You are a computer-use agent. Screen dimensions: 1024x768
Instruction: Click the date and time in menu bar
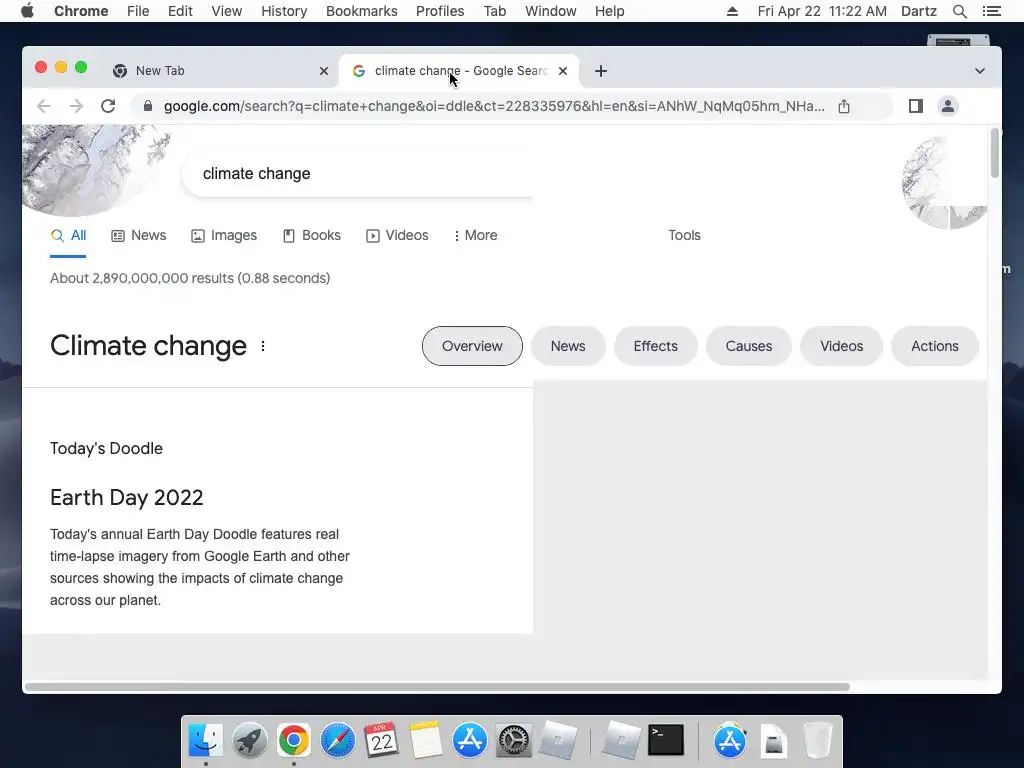tap(822, 11)
